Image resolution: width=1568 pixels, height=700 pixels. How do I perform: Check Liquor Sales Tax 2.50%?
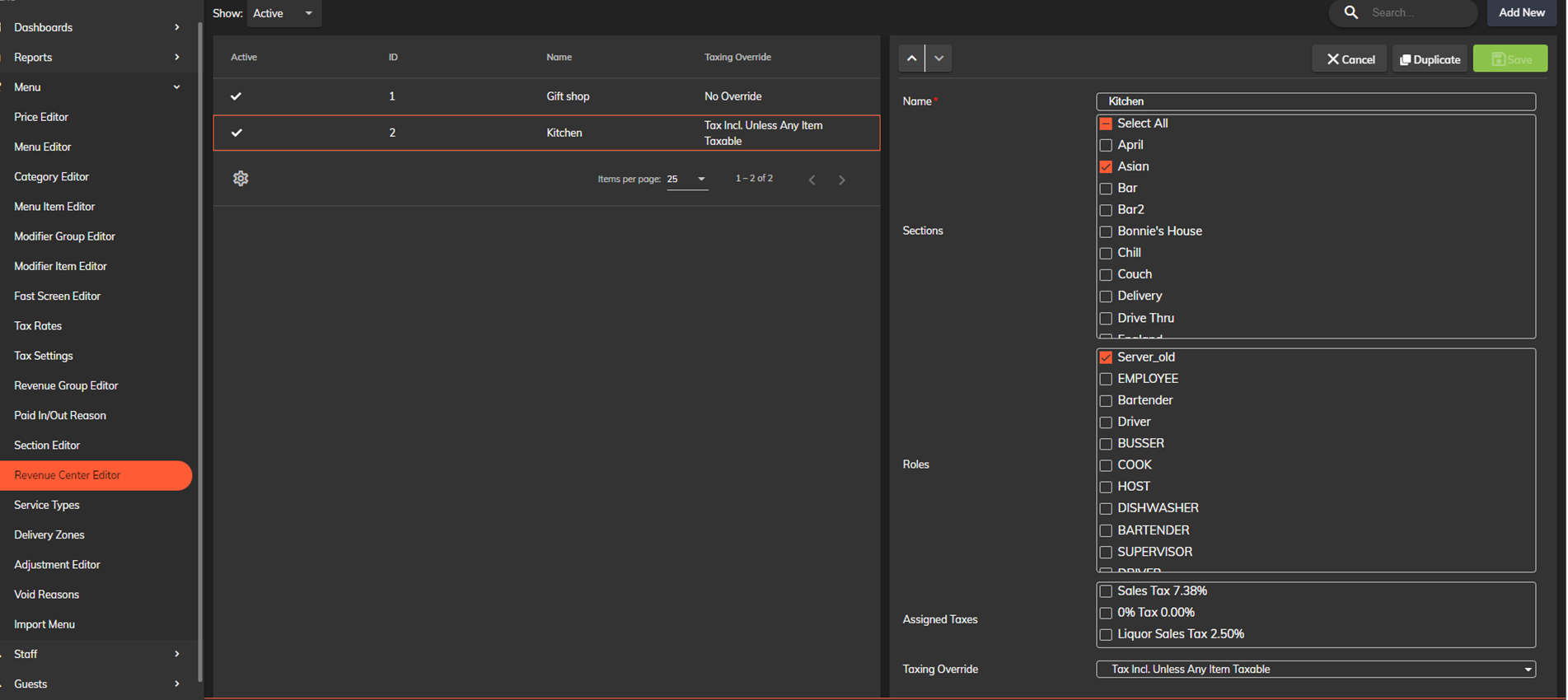pyautogui.click(x=1106, y=634)
